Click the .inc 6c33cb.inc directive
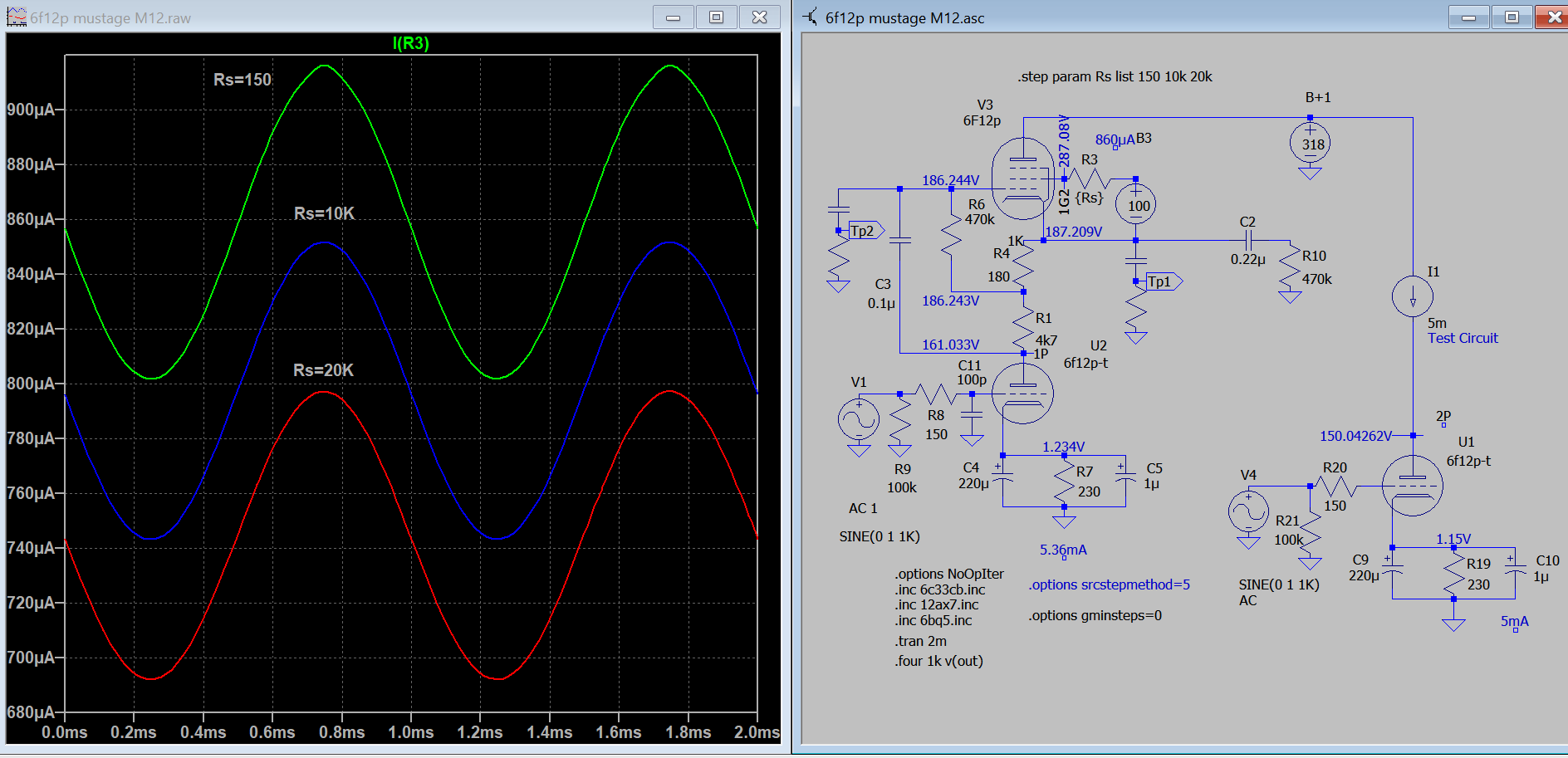 click(940, 589)
